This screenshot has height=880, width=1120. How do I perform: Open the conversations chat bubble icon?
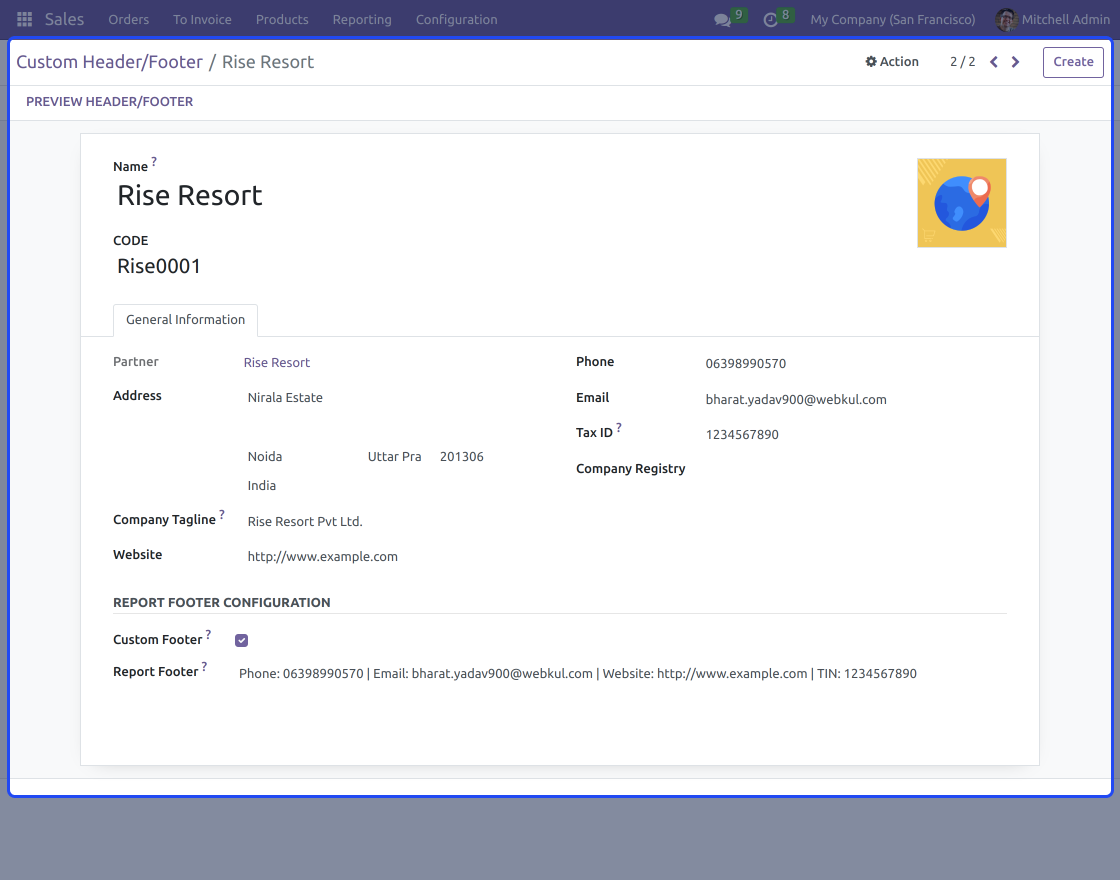(x=722, y=20)
